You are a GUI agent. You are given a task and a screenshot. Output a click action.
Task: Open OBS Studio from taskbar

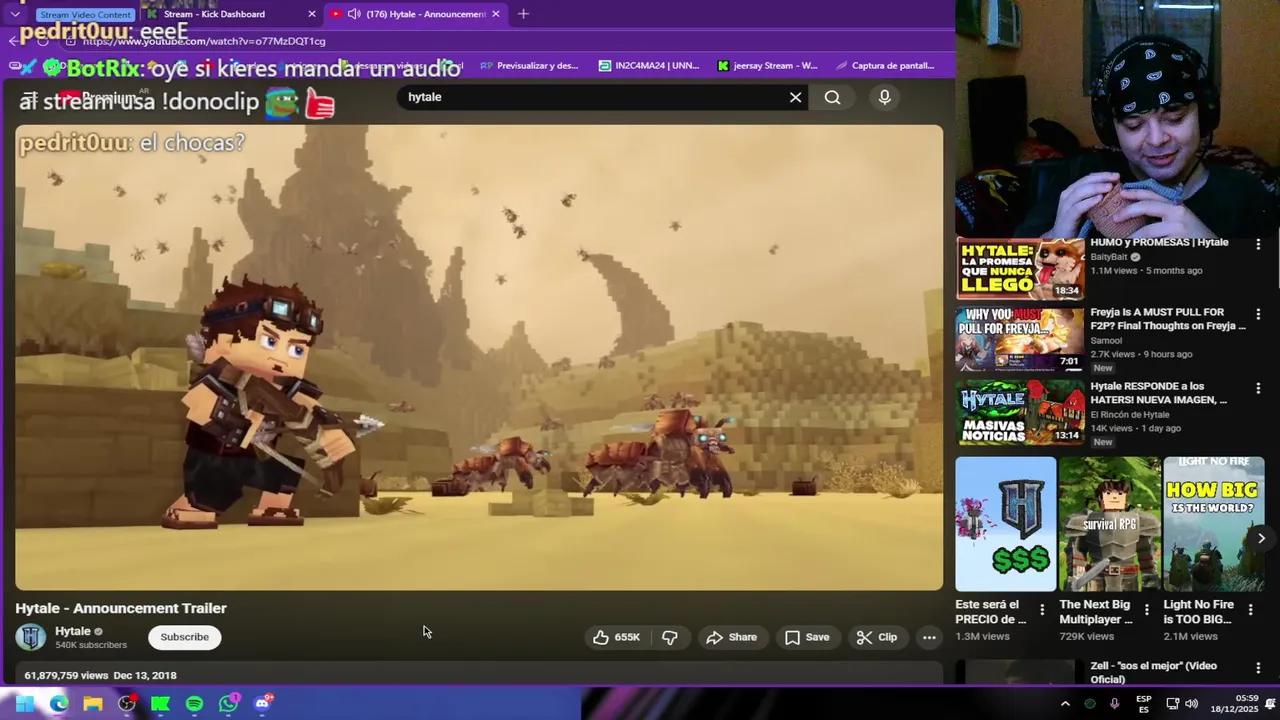pos(127,704)
